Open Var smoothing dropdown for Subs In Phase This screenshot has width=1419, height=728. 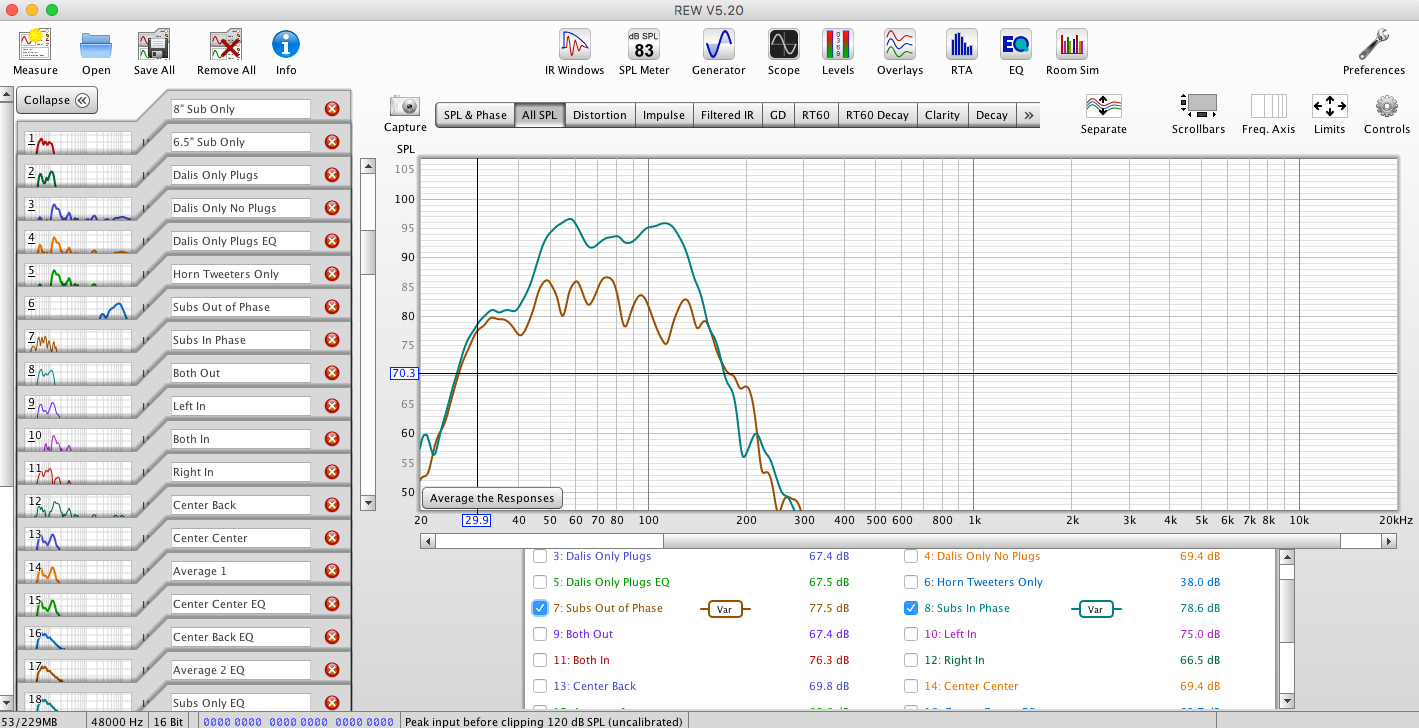[x=1095, y=608]
